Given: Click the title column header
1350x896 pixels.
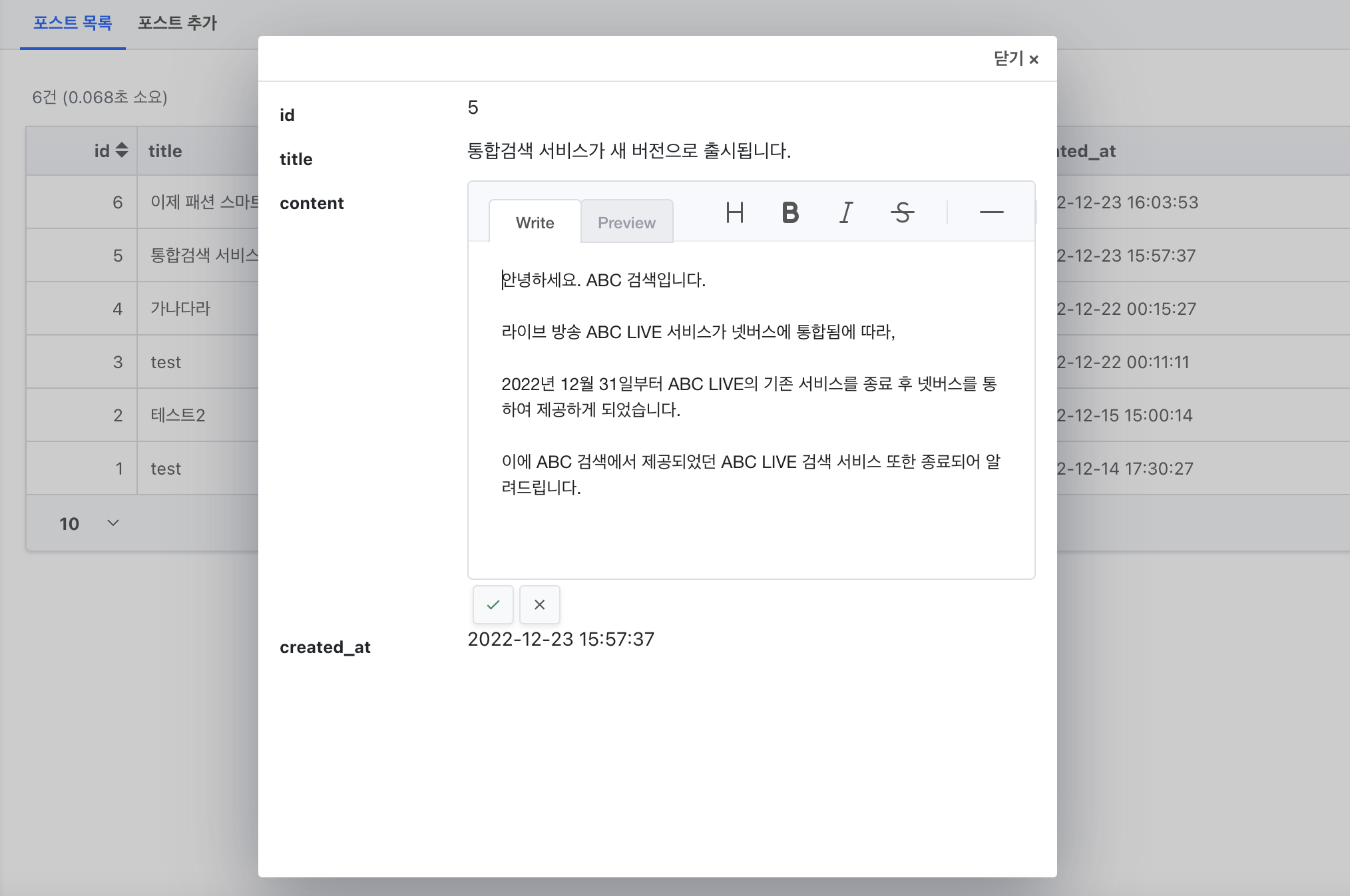Looking at the screenshot, I should pyautogui.click(x=165, y=151).
